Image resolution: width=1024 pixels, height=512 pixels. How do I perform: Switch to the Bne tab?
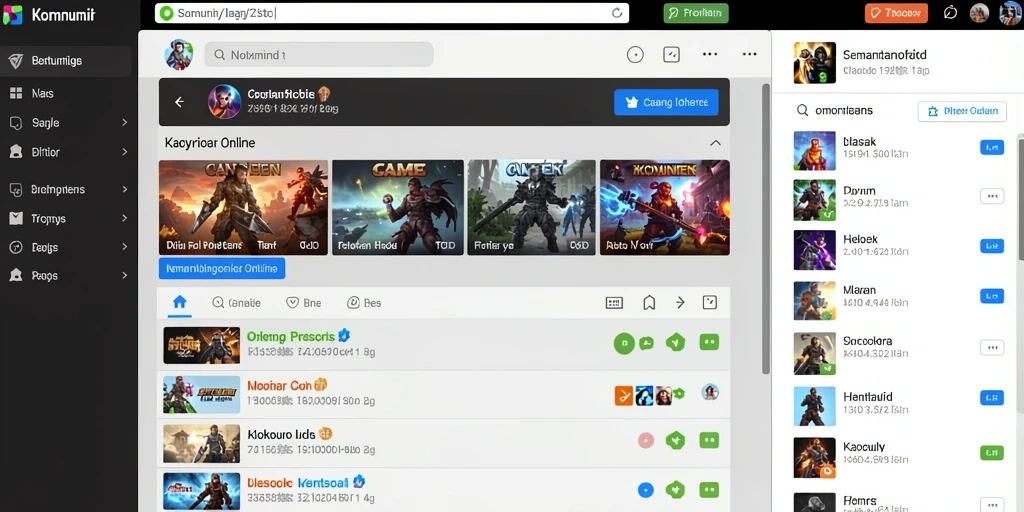(304, 303)
